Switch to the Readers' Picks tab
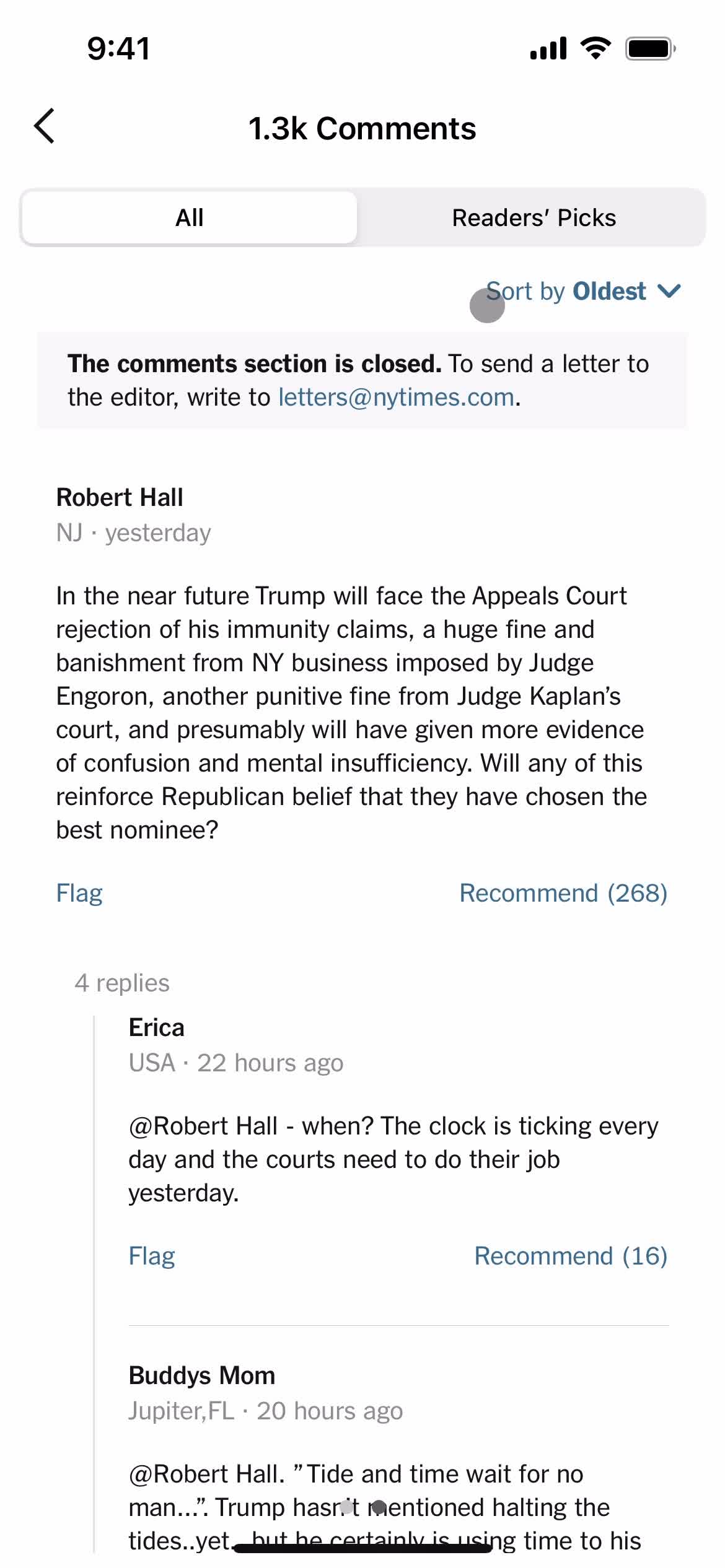 coord(534,217)
